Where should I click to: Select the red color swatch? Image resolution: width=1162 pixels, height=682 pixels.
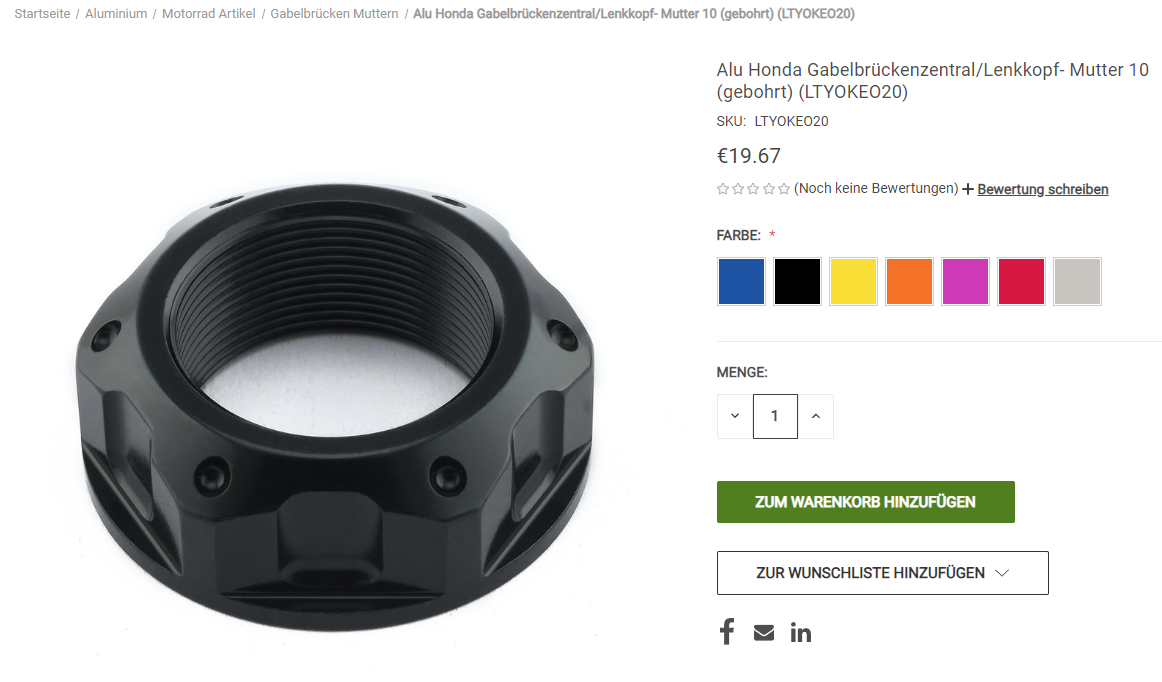pyautogui.click(x=1021, y=281)
